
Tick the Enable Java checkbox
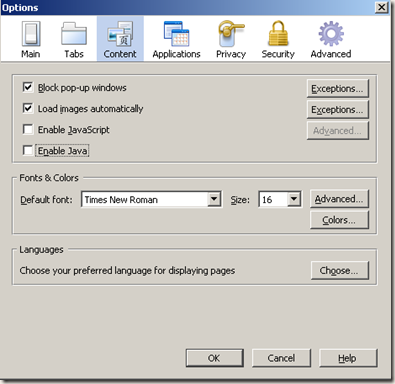[28, 150]
